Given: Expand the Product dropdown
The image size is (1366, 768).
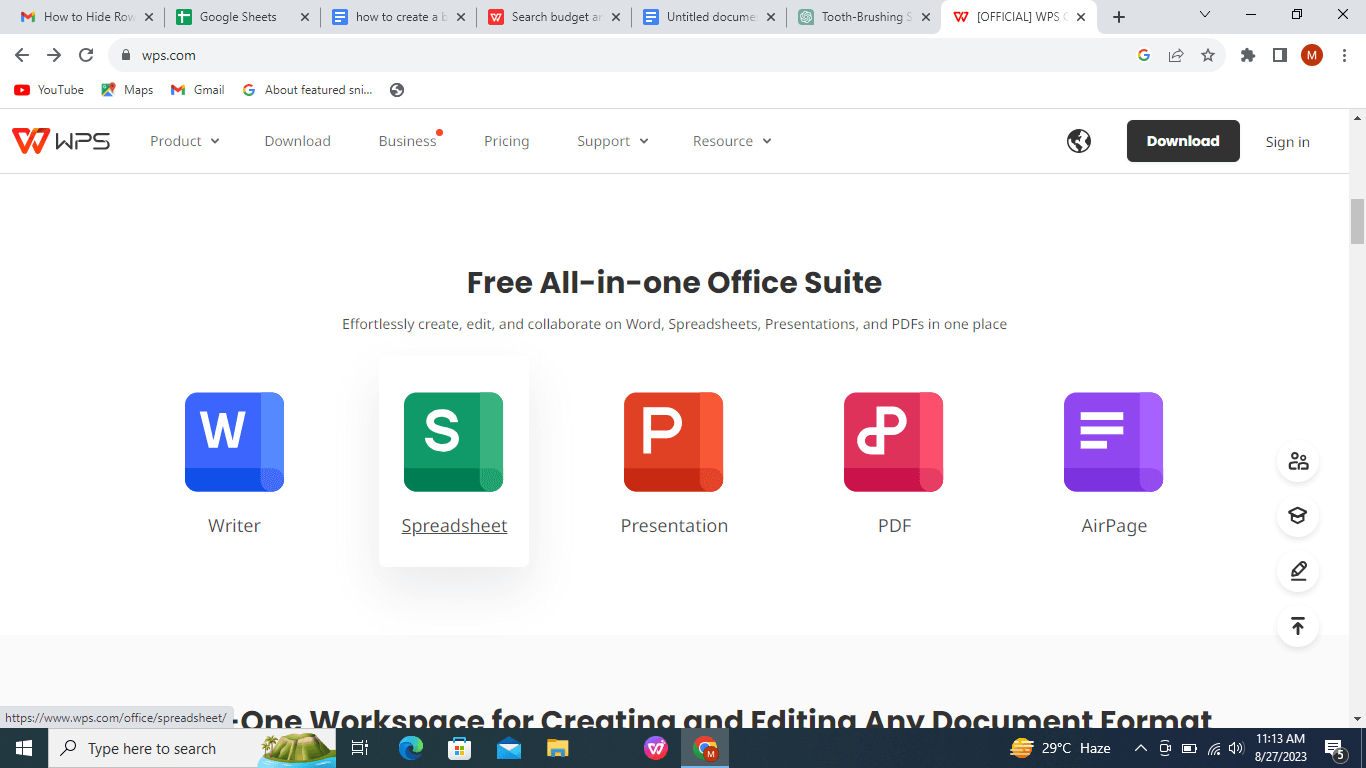Looking at the screenshot, I should (185, 141).
